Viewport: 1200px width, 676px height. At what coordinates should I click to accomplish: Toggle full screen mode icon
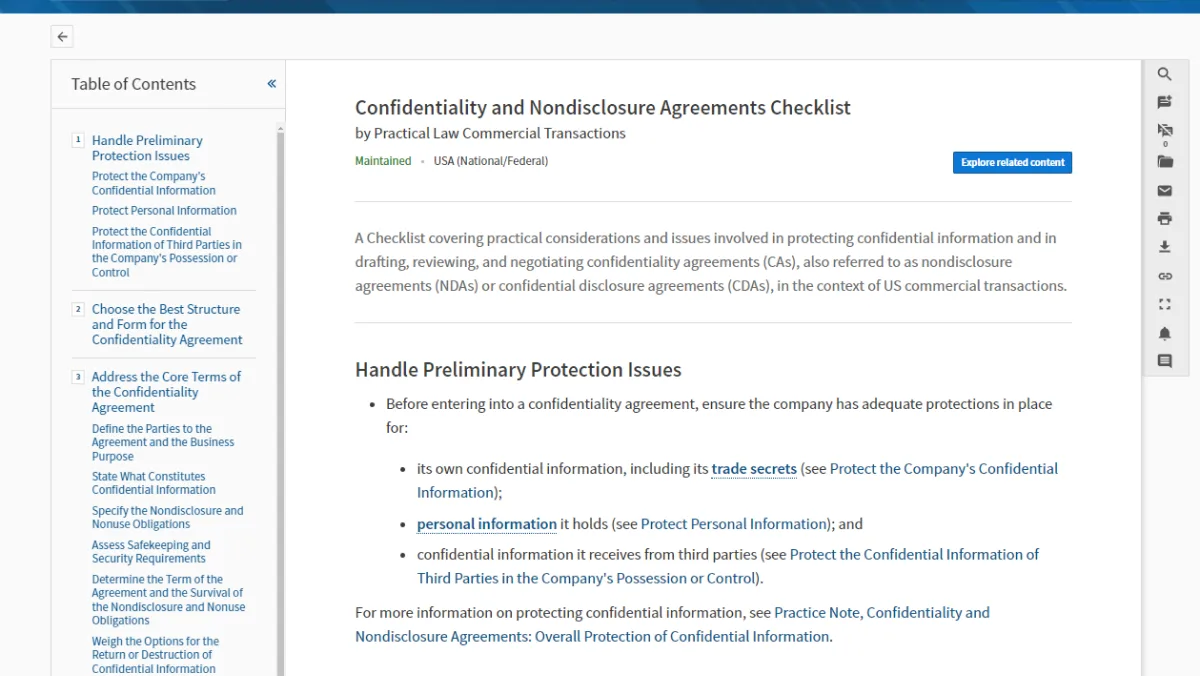point(1164,304)
